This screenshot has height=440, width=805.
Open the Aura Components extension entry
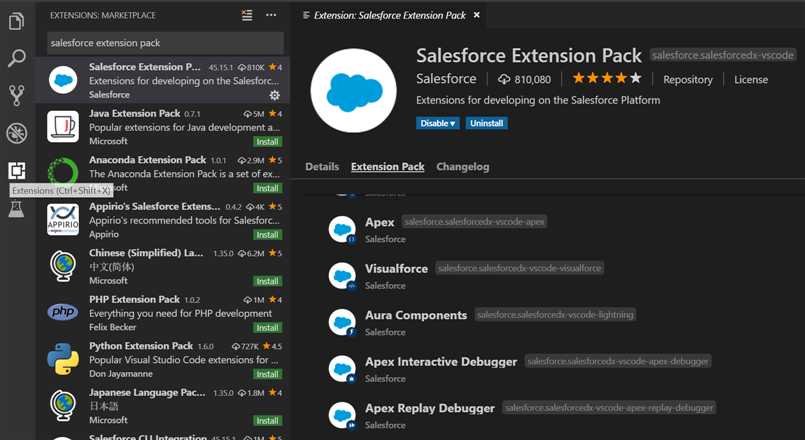tap(416, 315)
